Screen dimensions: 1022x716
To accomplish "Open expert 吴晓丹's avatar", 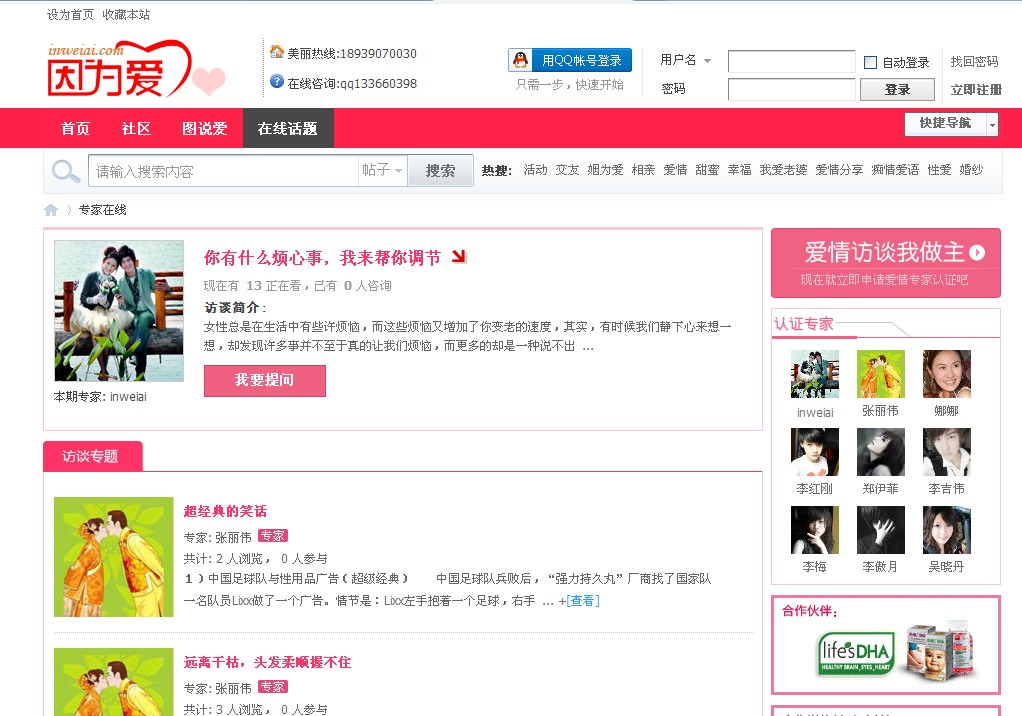I will click(947, 530).
